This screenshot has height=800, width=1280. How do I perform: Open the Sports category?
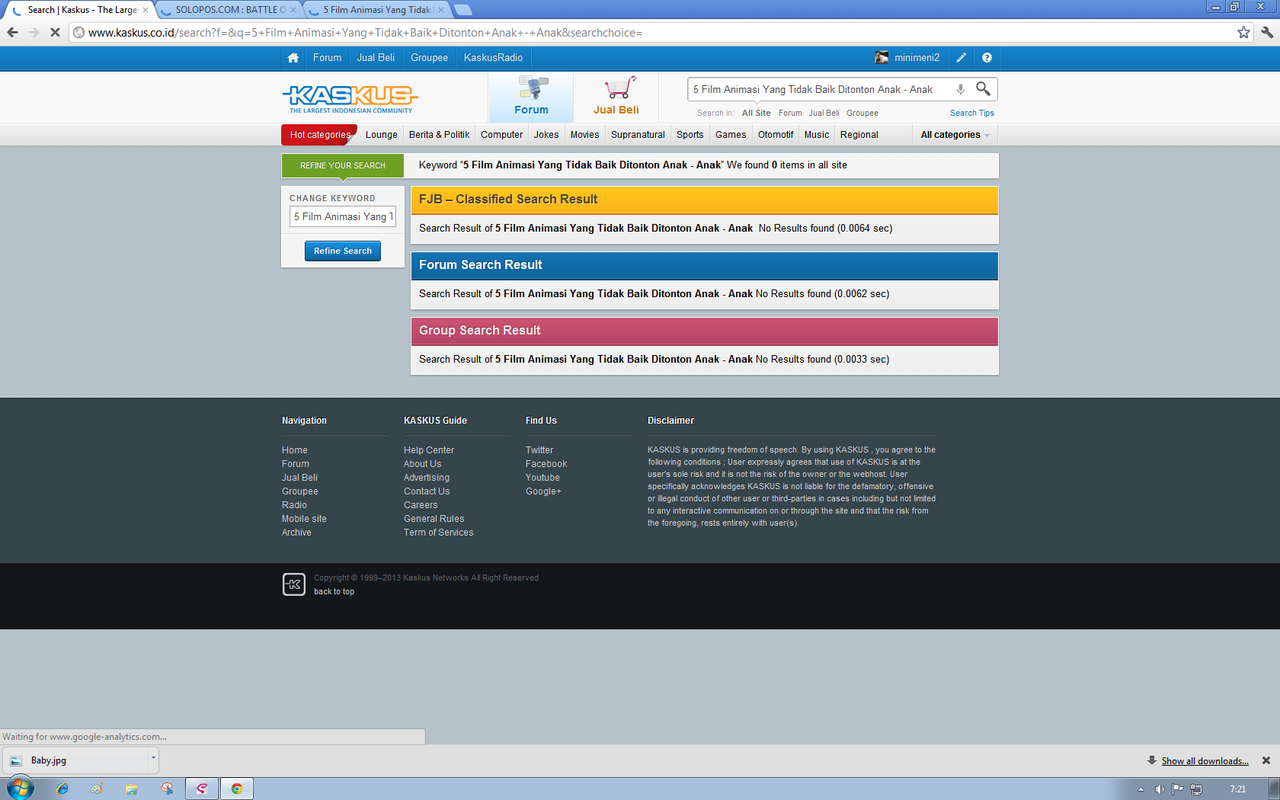point(690,134)
